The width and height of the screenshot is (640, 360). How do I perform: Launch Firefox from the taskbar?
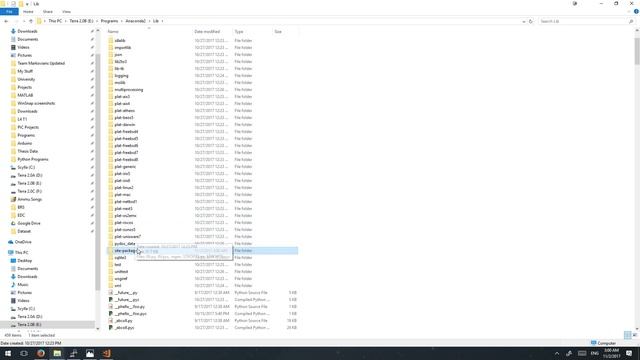tap(41, 353)
